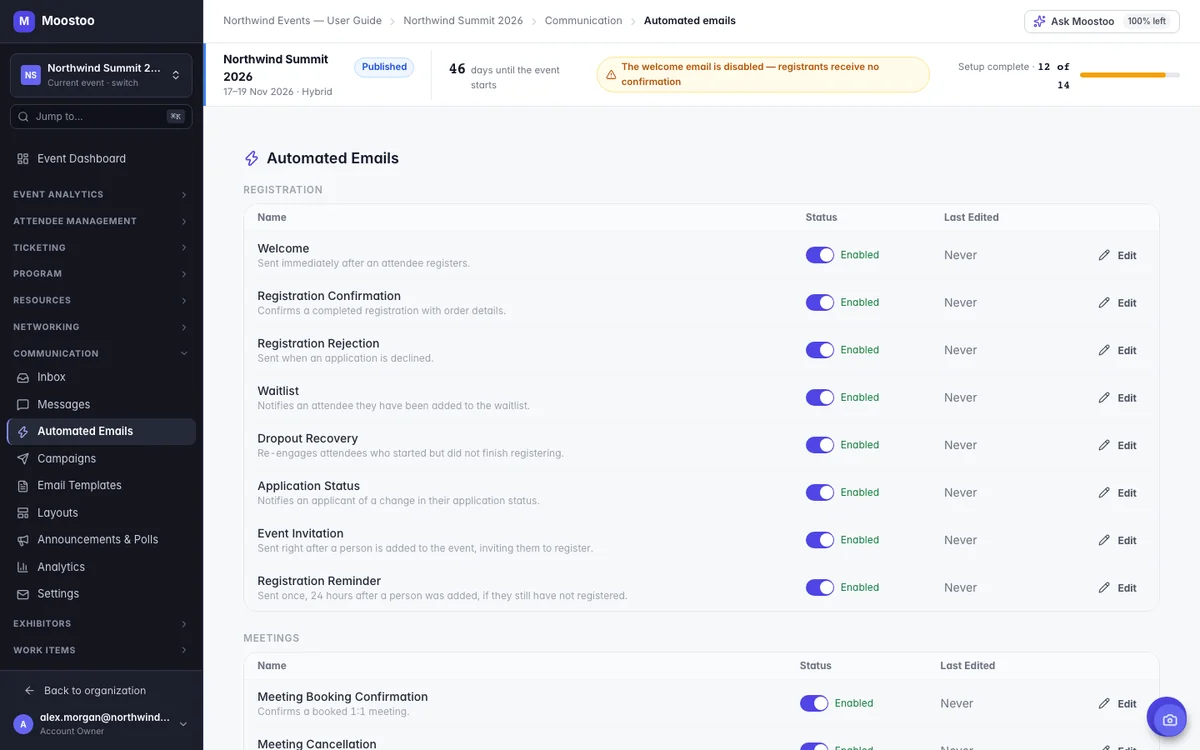The image size is (1200, 750).
Task: Switch off the Waitlist email toggle
Action: [820, 398]
